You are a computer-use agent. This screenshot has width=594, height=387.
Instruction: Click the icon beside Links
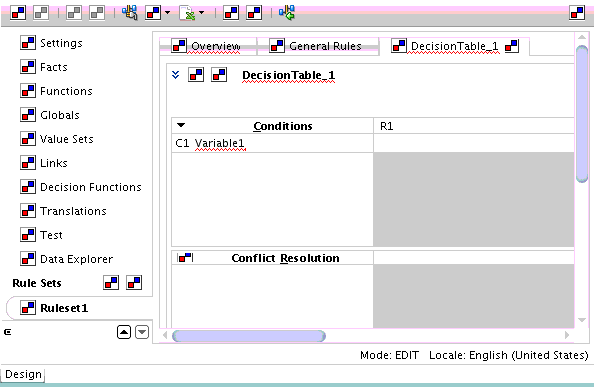[x=28, y=163]
